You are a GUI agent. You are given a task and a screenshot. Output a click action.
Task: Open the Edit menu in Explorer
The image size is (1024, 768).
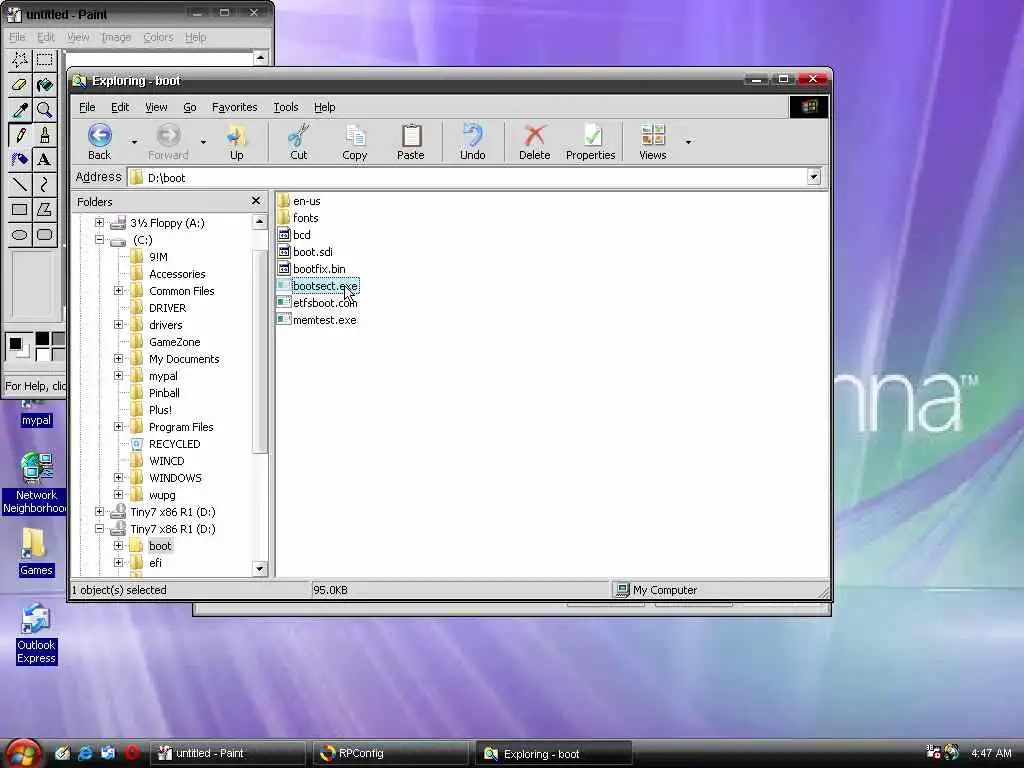(120, 107)
